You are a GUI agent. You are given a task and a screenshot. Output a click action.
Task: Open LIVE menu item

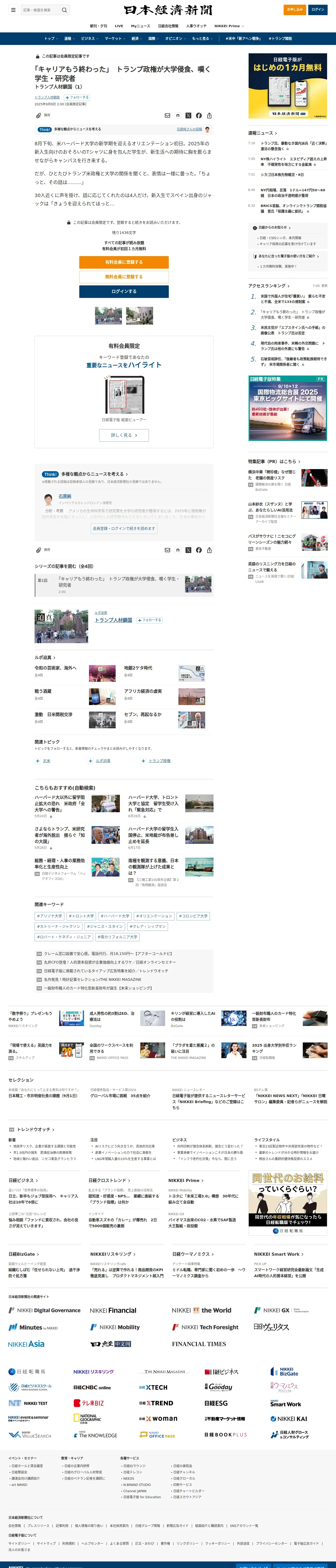119,26
